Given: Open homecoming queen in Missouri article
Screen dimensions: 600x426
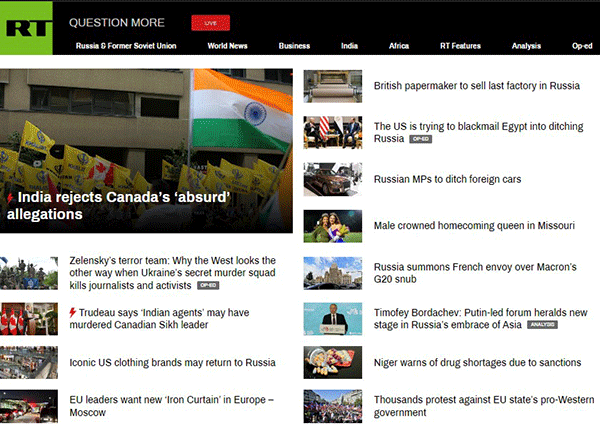Looking at the screenshot, I should click(x=474, y=225).
